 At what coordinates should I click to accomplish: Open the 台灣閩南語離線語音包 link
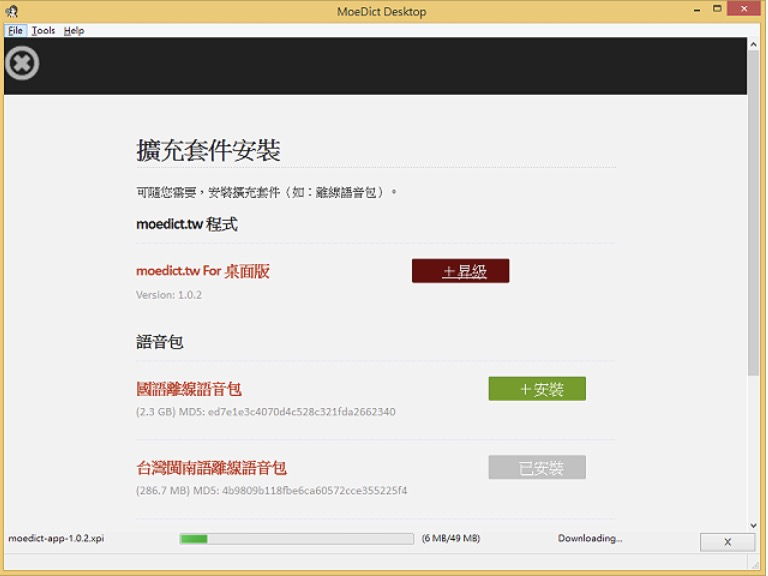tap(211, 468)
